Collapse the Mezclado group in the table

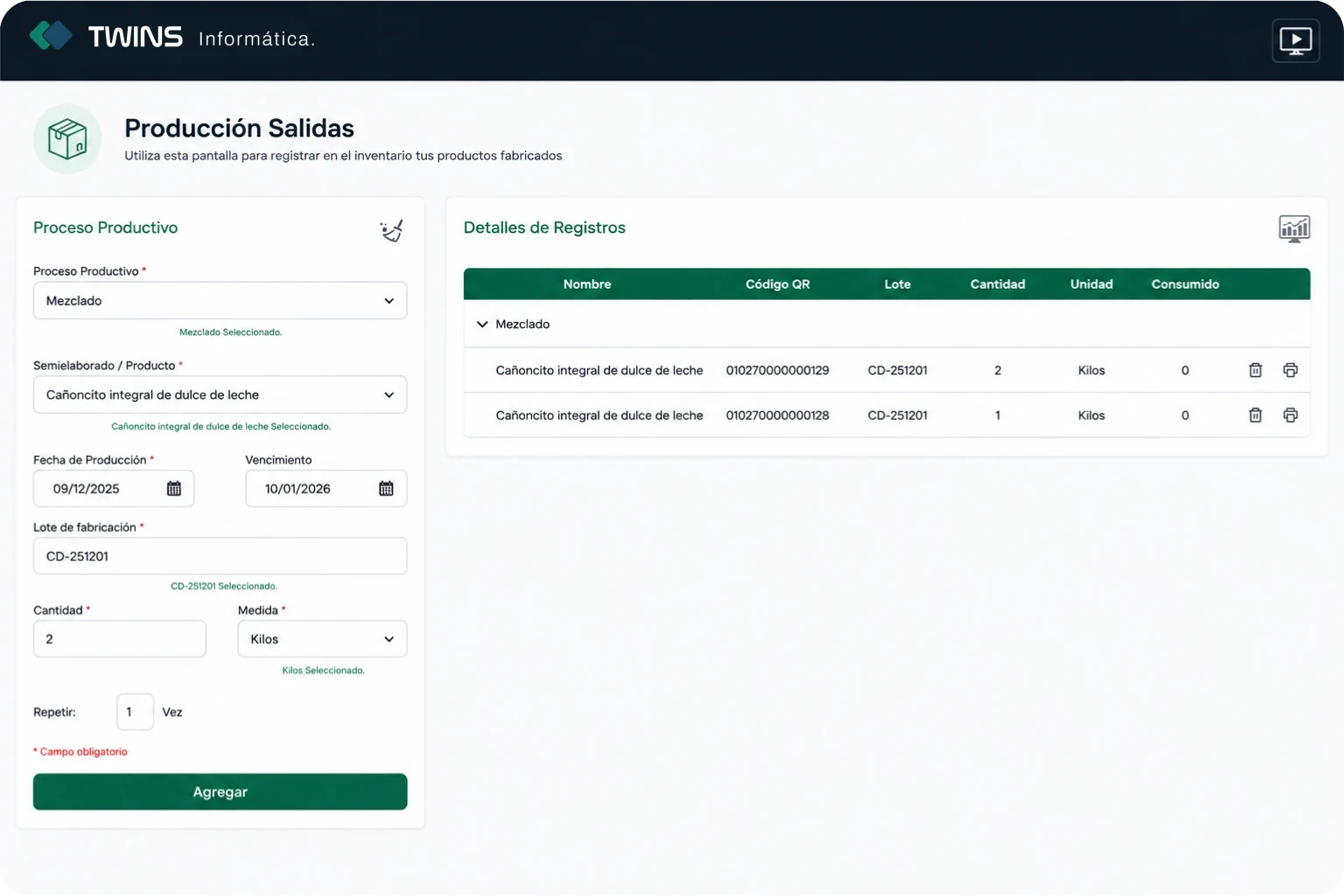(482, 324)
